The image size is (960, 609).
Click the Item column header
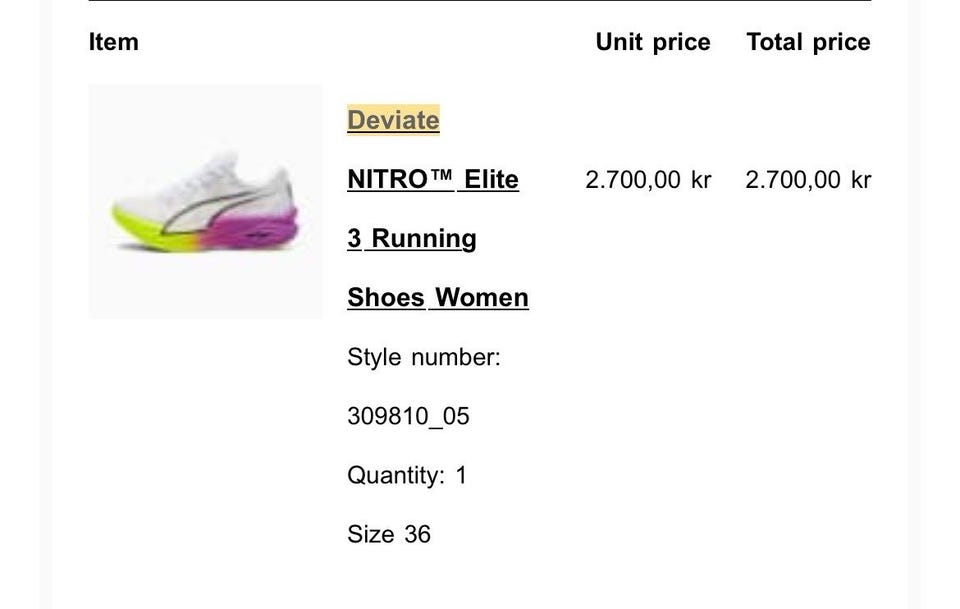coord(113,42)
